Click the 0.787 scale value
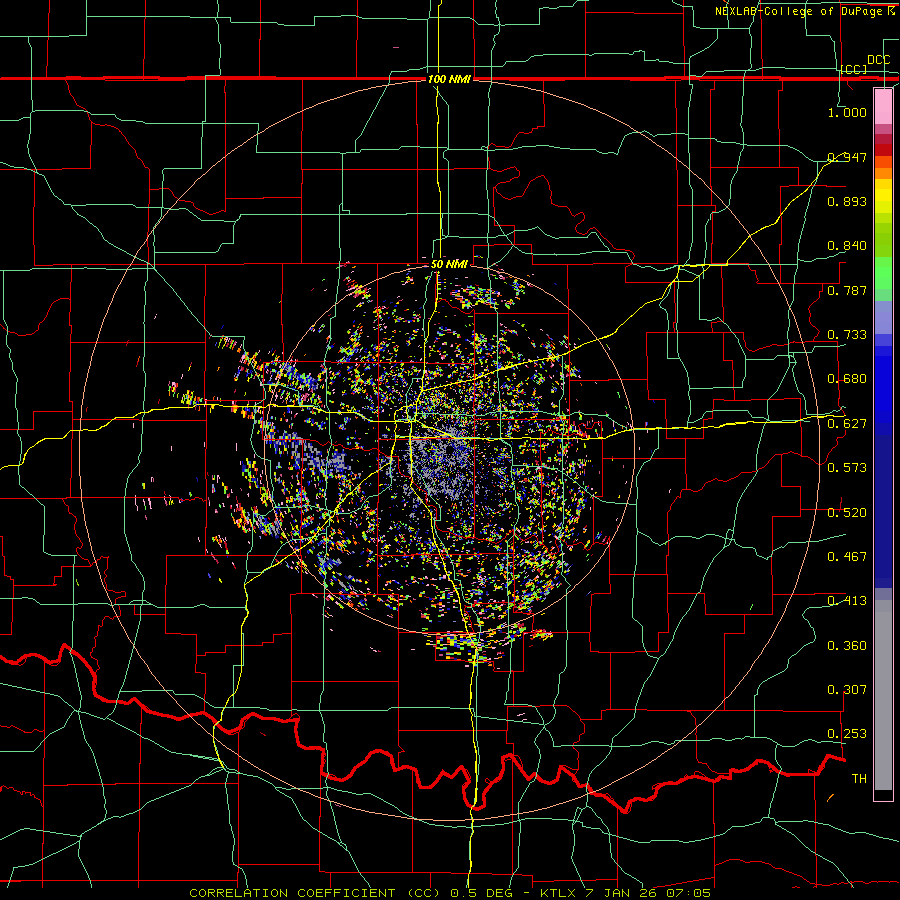This screenshot has height=900, width=900. pyautogui.click(x=847, y=290)
